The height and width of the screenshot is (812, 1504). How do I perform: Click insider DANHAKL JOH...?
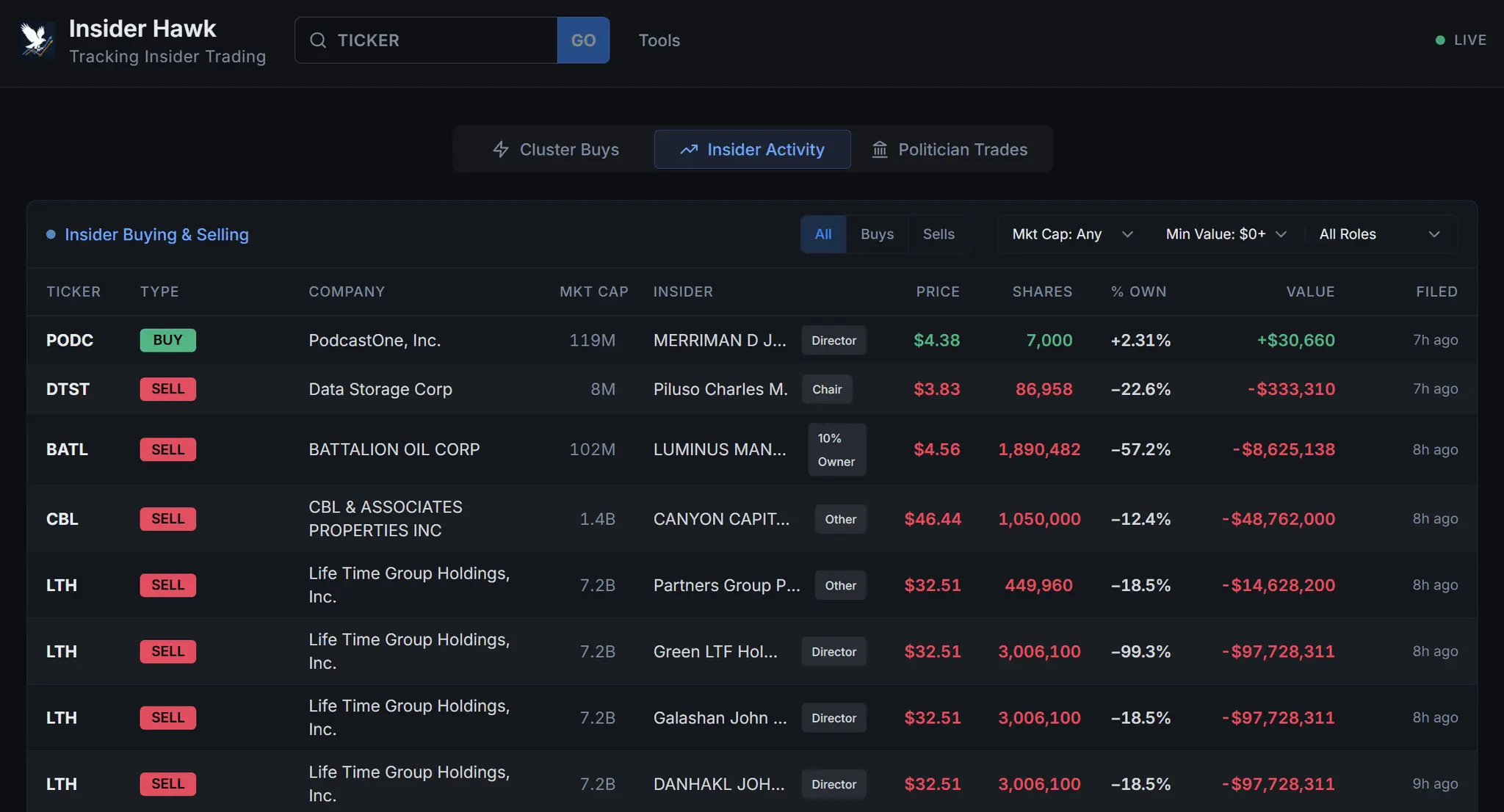pos(719,784)
